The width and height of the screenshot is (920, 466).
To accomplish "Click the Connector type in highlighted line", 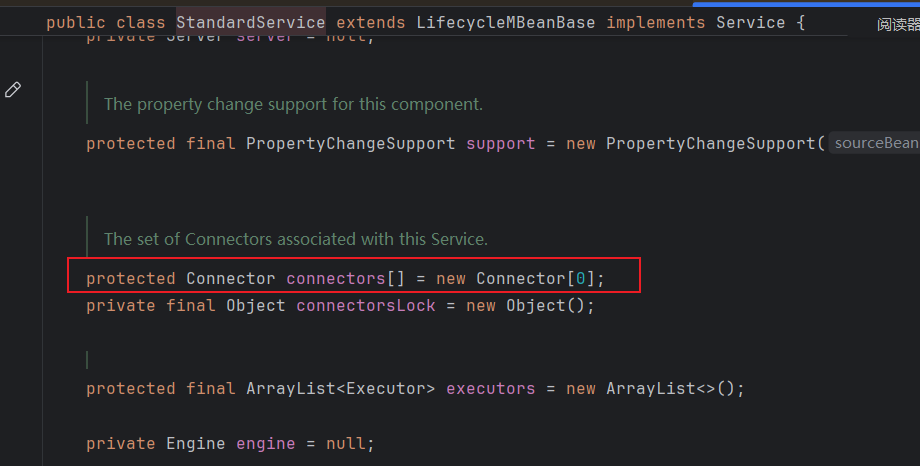I will click(230, 277).
